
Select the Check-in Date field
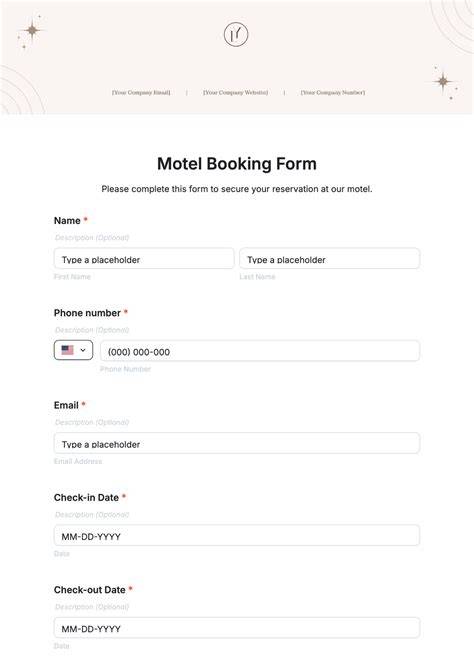[237, 535]
